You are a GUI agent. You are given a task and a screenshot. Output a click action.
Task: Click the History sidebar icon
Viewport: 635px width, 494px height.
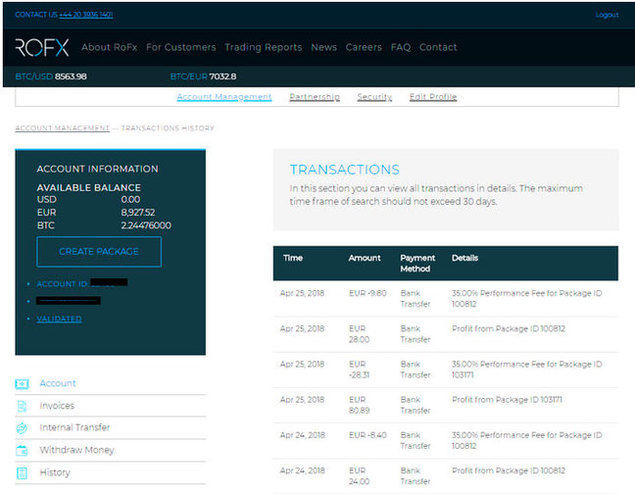22,472
